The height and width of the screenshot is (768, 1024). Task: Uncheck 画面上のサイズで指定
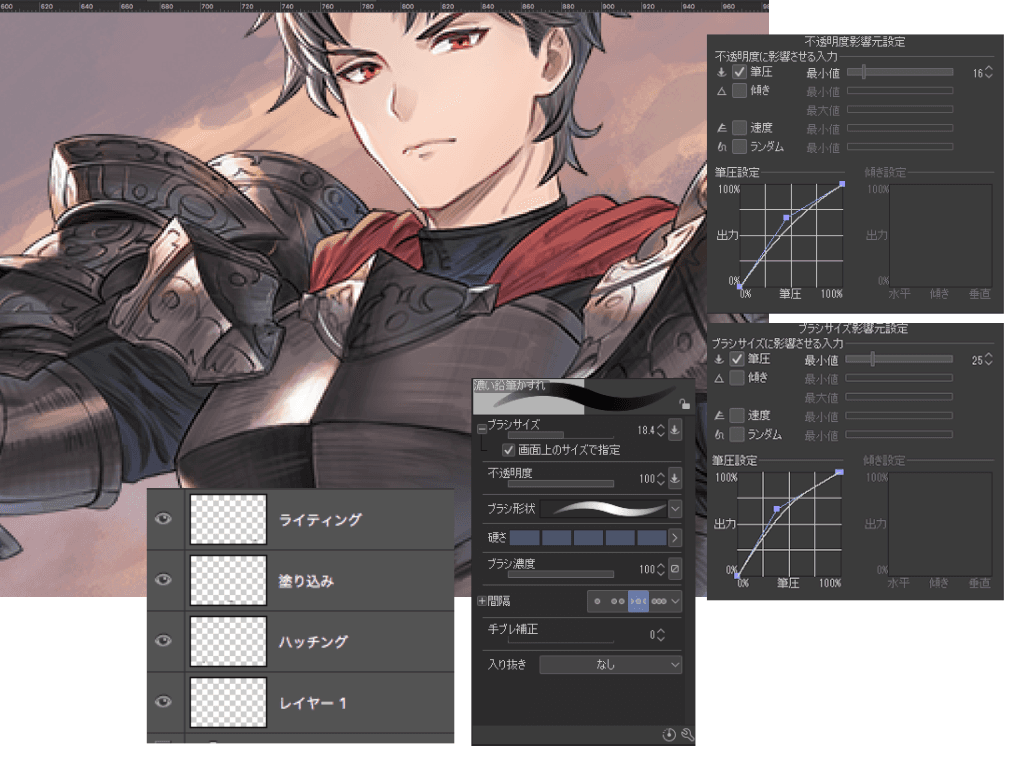tap(508, 450)
